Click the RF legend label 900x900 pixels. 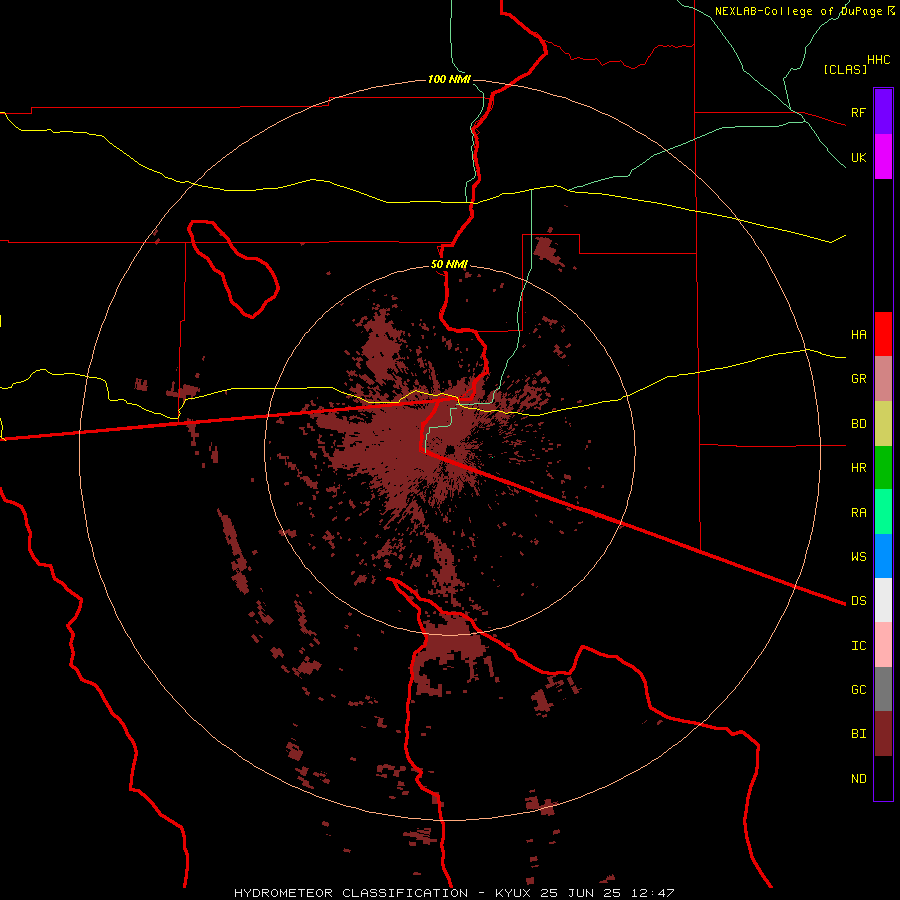click(x=859, y=112)
